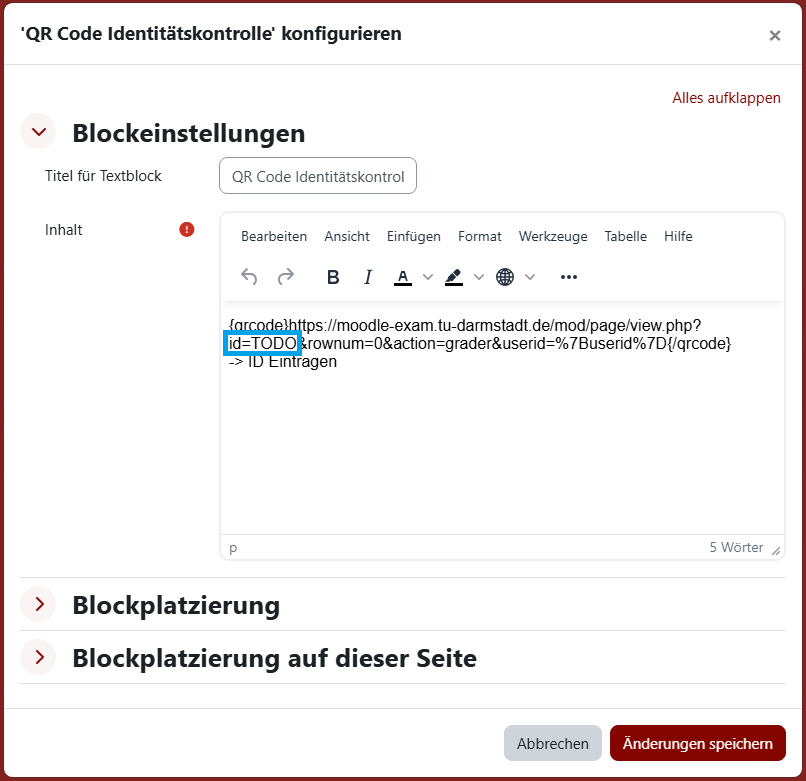Image resolution: width=806 pixels, height=781 pixels.
Task: Open the Einfügen menu
Action: coord(414,236)
